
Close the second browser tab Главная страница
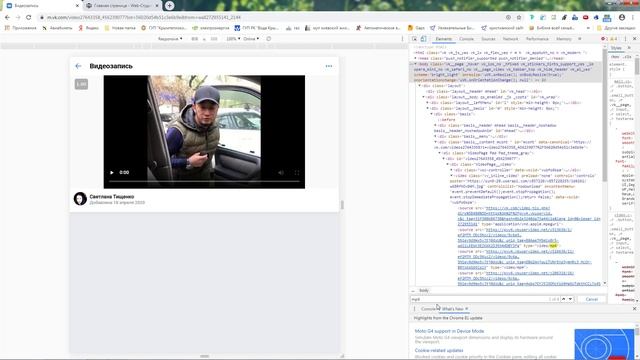157,6
